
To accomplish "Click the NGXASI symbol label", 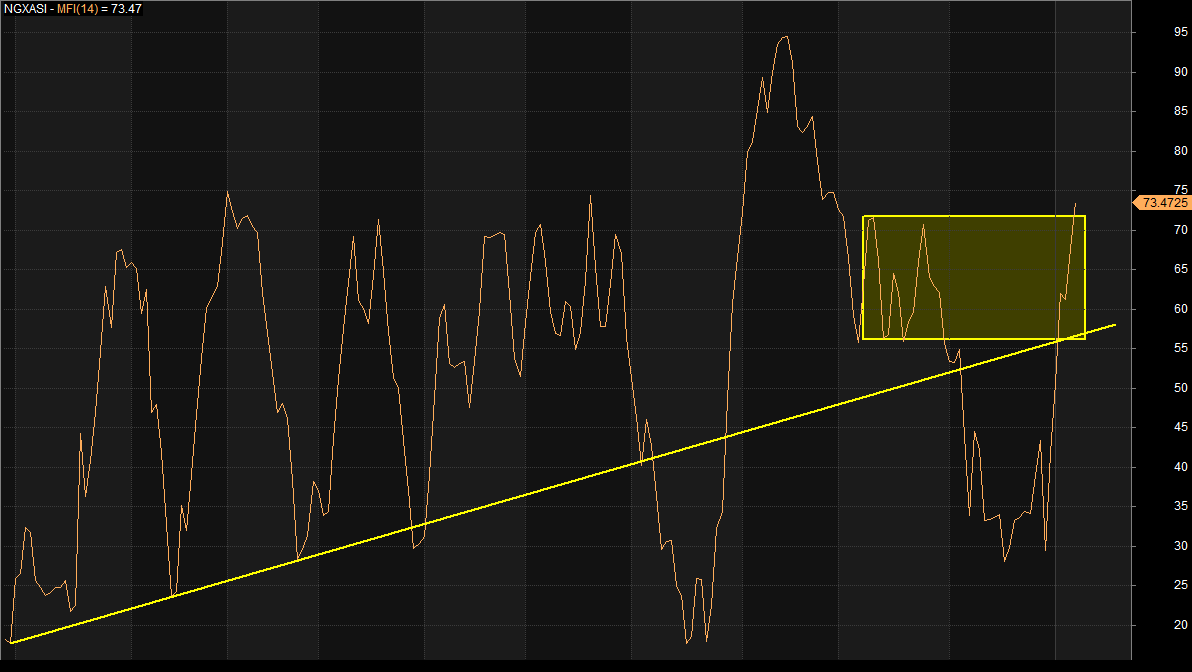I will coord(24,9).
